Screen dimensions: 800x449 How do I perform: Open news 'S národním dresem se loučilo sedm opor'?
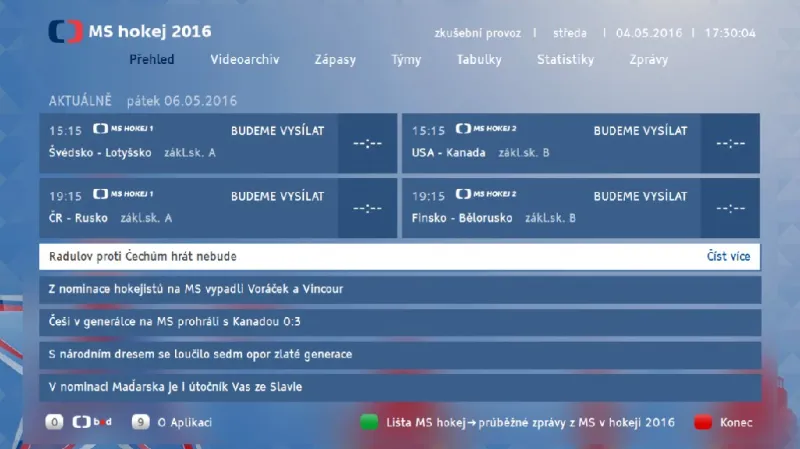point(400,355)
